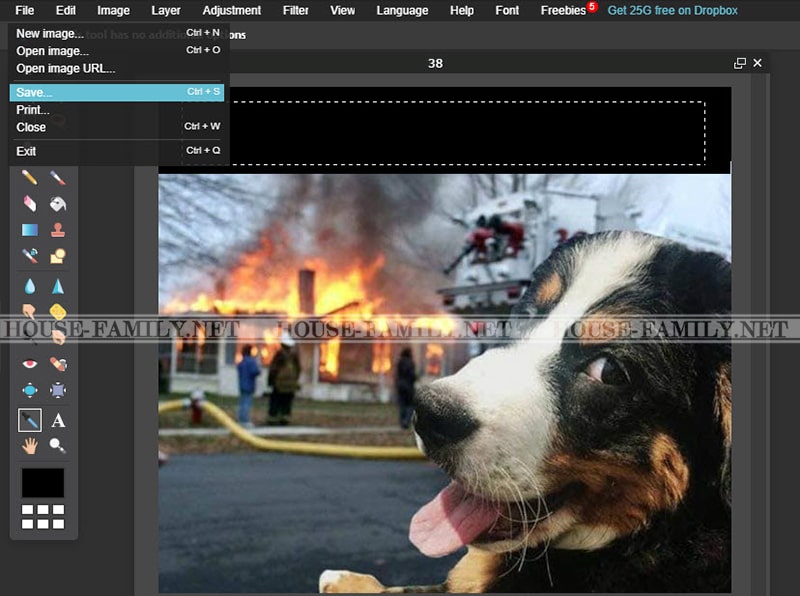Screen dimensions: 800x596
Task: Open the Help menu
Action: (x=462, y=10)
